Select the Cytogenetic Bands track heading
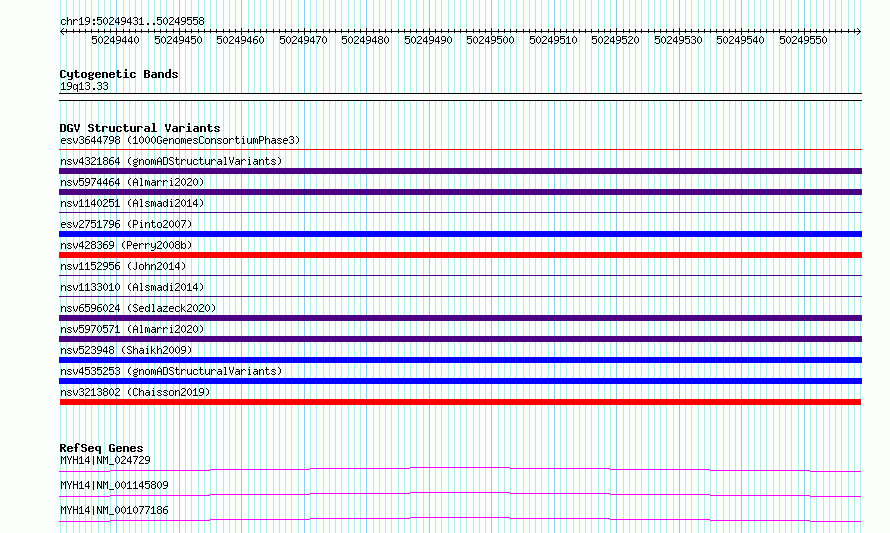890x533 pixels. (x=119, y=74)
